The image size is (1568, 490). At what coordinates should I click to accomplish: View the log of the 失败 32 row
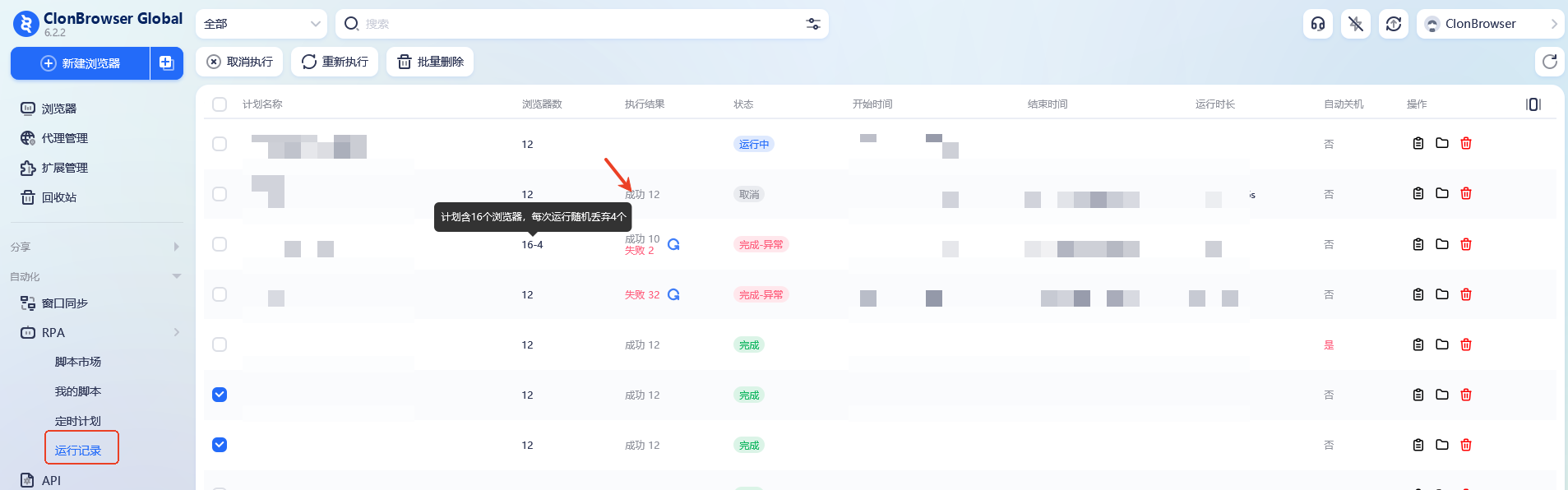coord(1418,294)
